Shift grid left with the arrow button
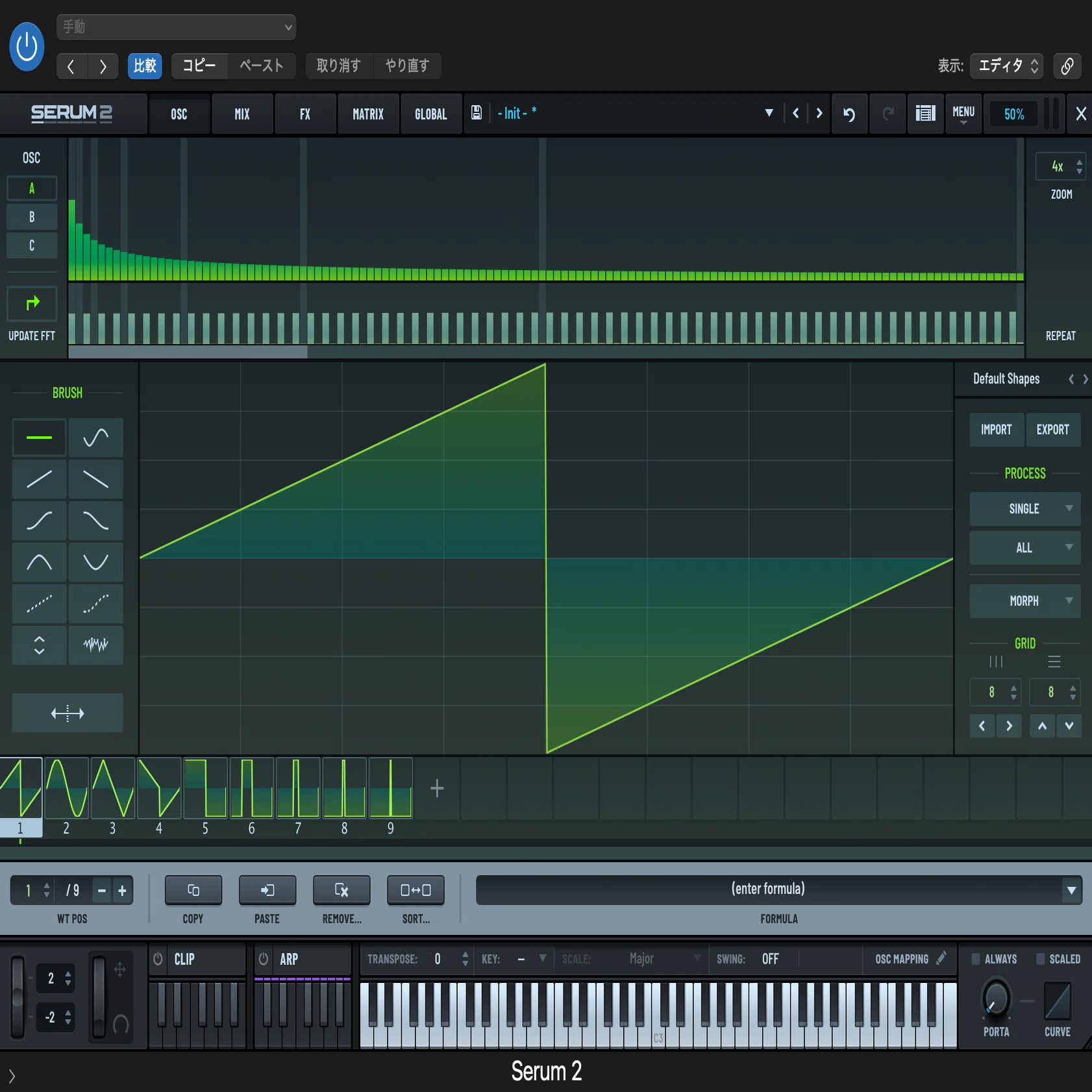This screenshot has width=1092, height=1092. coord(982,726)
